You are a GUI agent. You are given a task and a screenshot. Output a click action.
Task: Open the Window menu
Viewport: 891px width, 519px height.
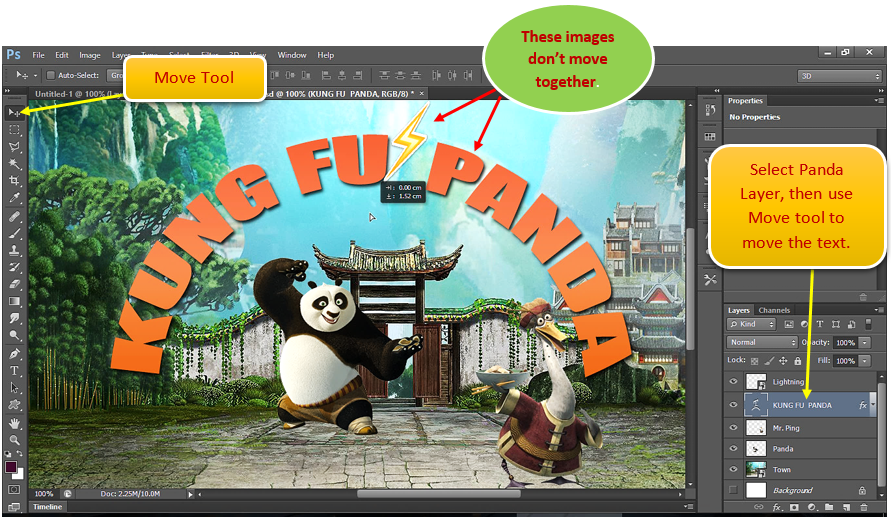point(292,55)
